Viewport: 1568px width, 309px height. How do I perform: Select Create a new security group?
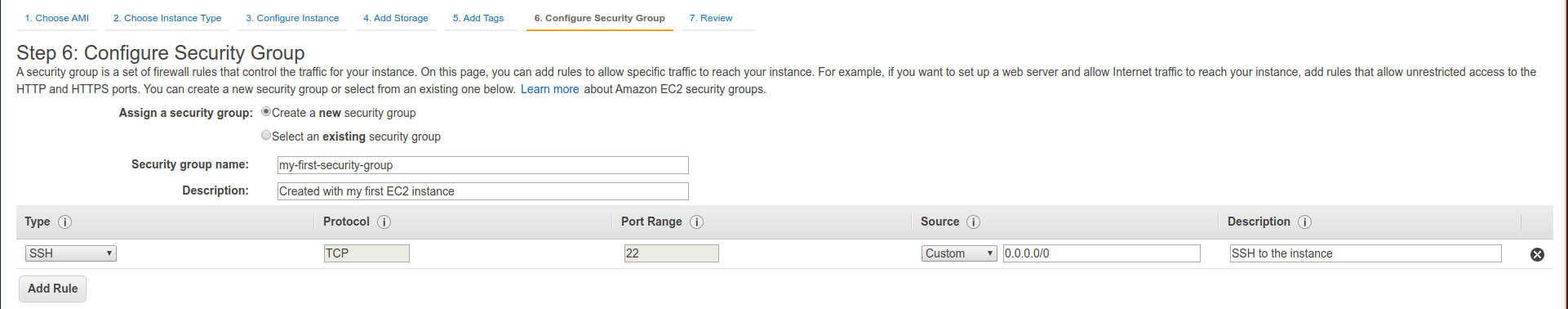266,112
